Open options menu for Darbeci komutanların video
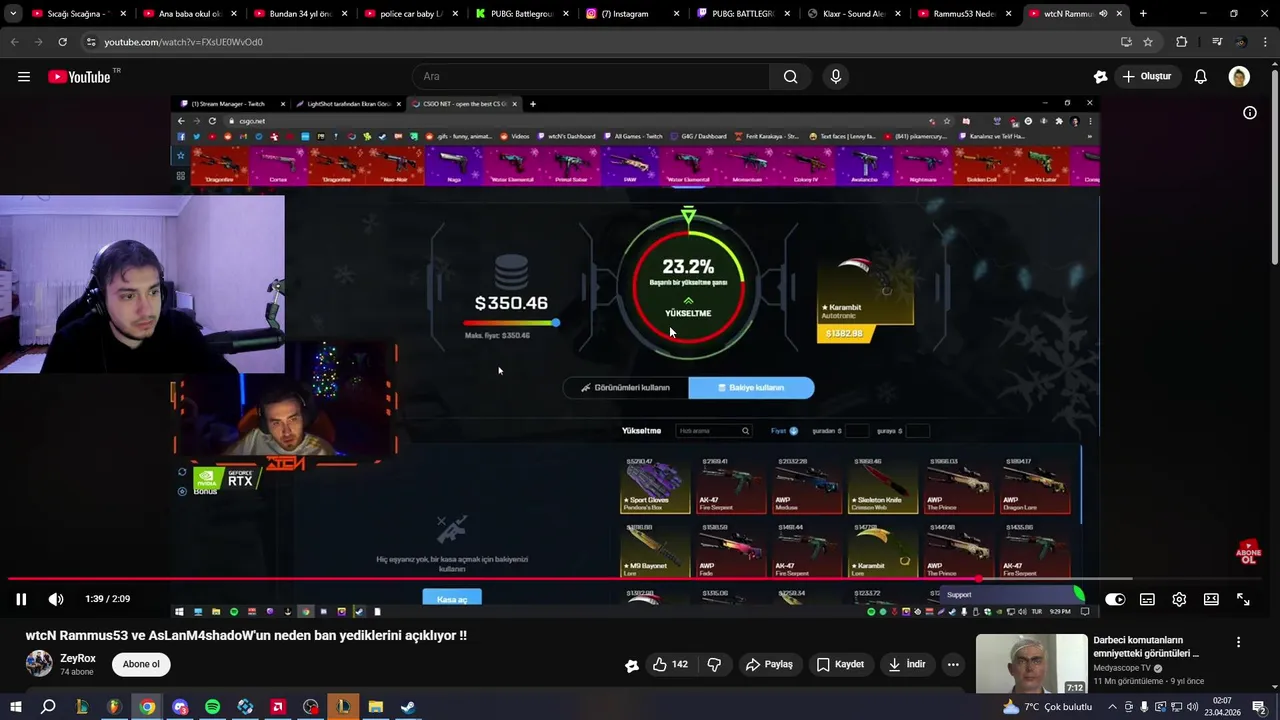This screenshot has height=720, width=1280. (1238, 642)
